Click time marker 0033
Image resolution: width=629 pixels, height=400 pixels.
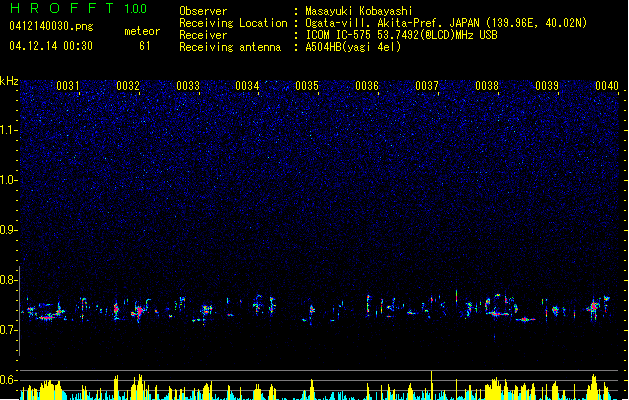pyautogui.click(x=188, y=86)
